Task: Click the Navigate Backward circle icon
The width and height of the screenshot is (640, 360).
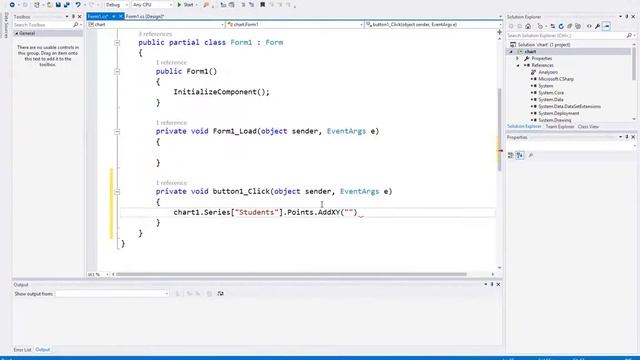Action: pyautogui.click(x=12, y=5)
